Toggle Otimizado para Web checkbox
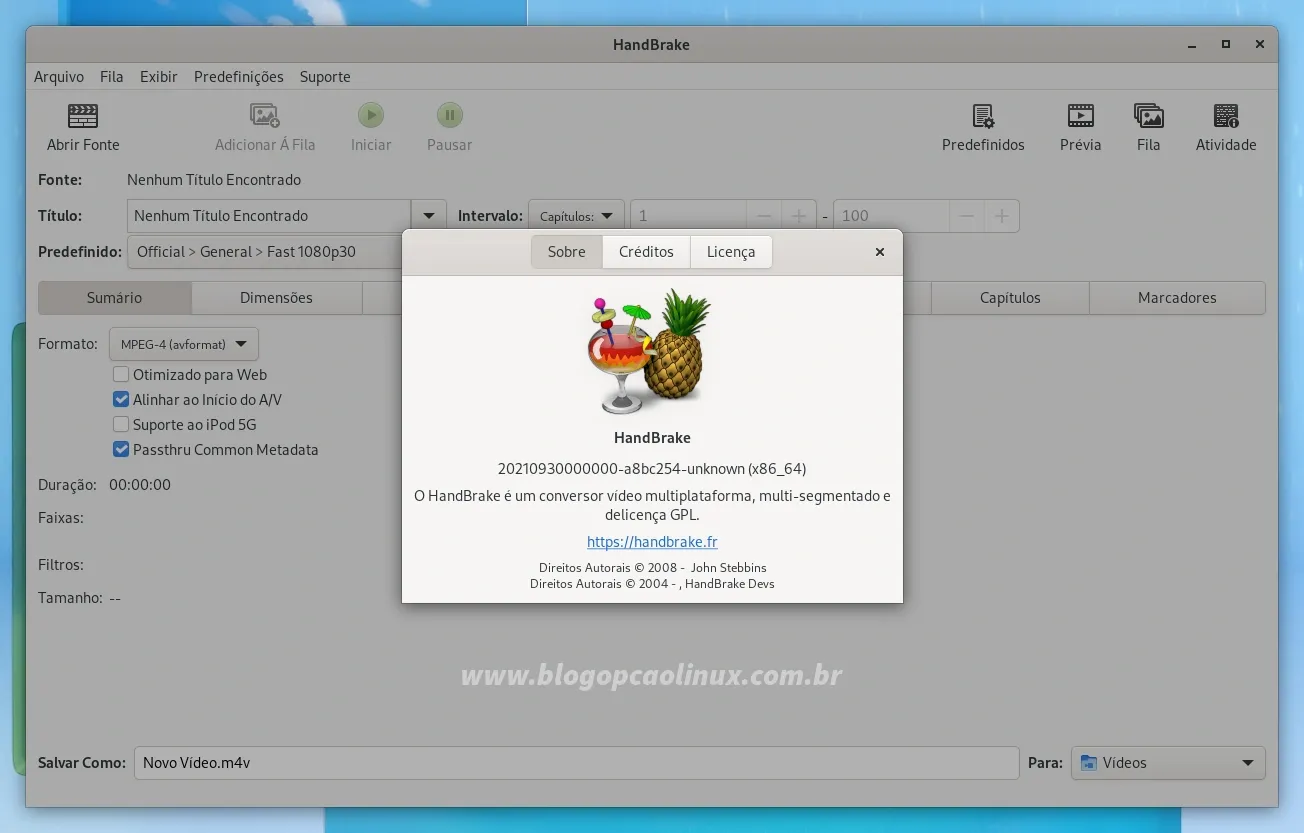Image resolution: width=1304 pixels, height=833 pixels. coord(121,375)
